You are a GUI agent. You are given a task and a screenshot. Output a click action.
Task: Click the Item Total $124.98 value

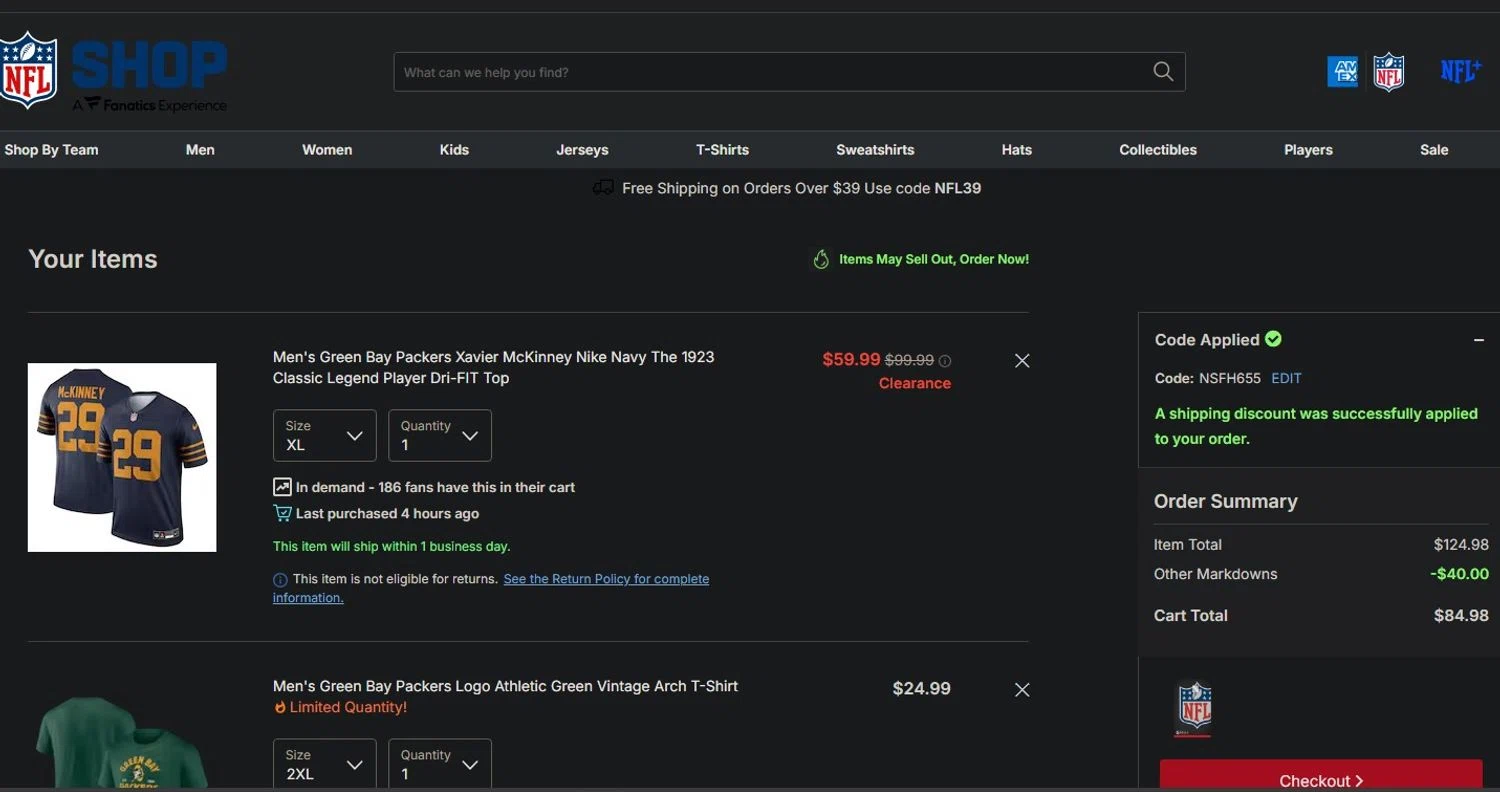[1461, 545]
